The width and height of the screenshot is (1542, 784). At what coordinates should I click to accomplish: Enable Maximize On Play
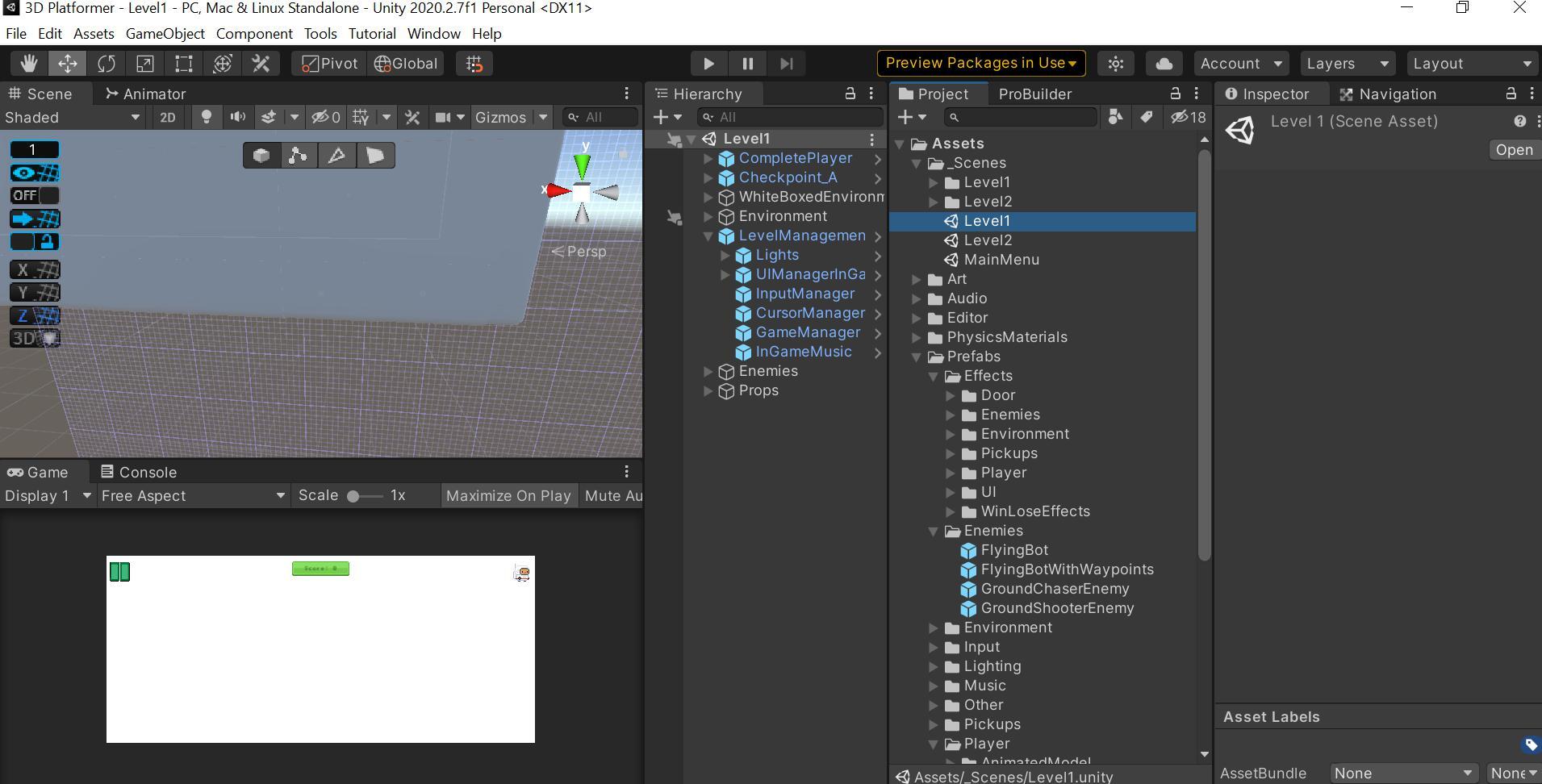(508, 496)
